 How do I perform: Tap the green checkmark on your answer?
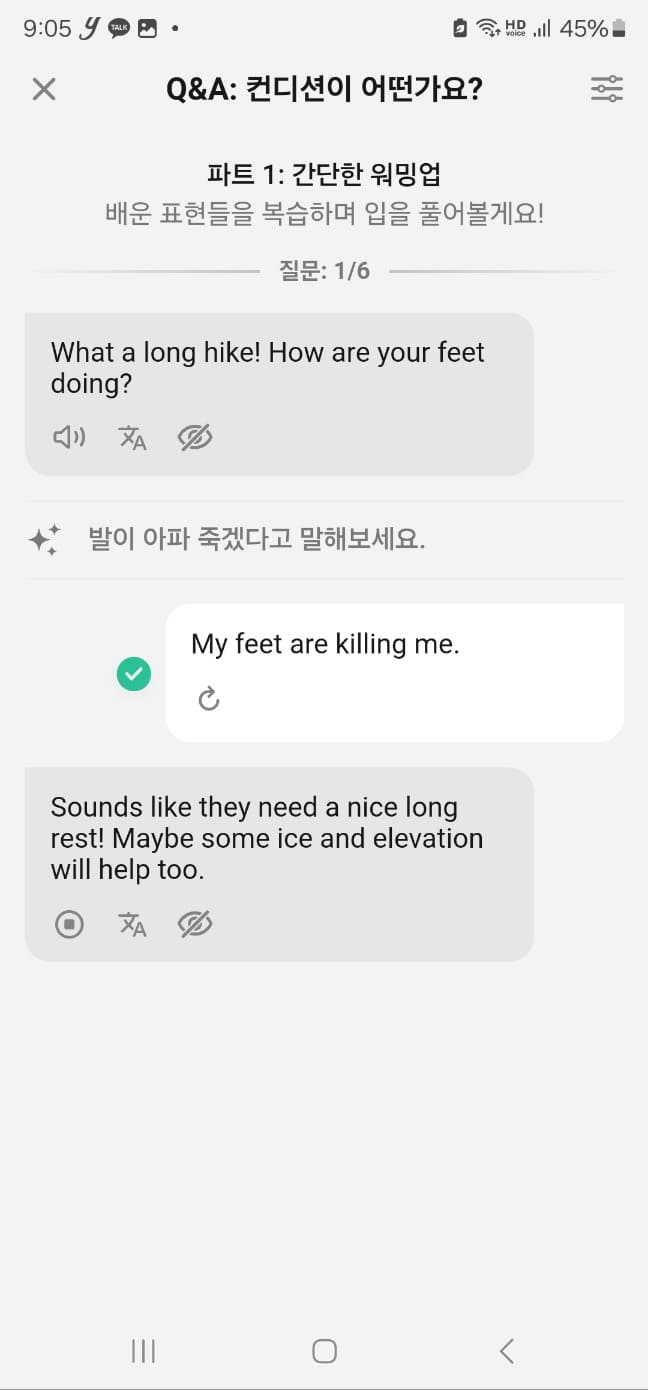point(134,673)
